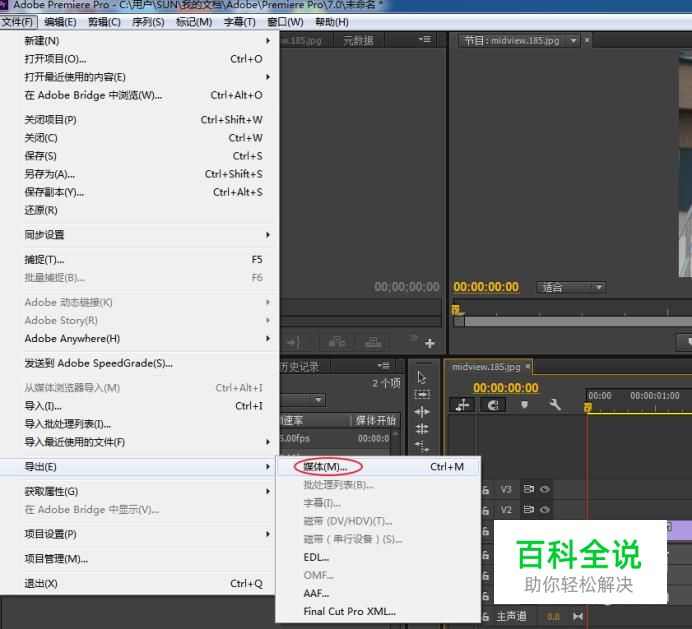Choose 媒体(M)... export option
Viewport: 692px width, 629px height.
[x=378, y=467]
